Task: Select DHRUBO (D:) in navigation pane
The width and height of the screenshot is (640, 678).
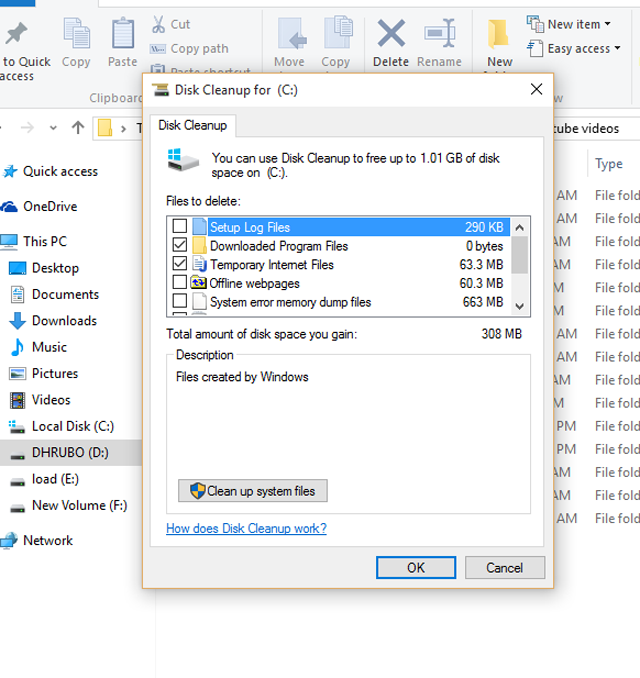Action: 71,453
